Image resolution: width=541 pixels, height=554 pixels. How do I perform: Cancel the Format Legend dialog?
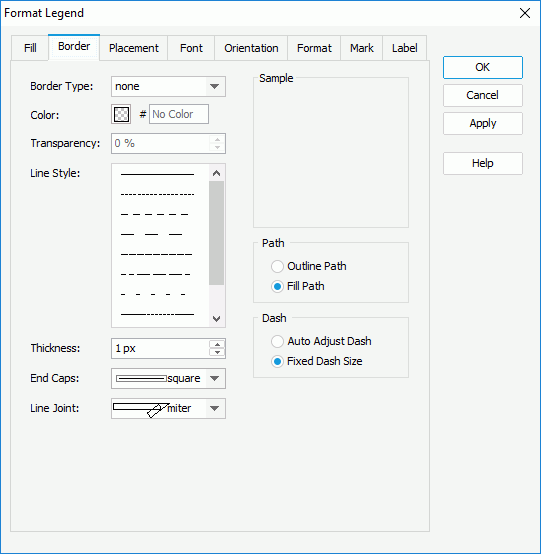click(483, 95)
